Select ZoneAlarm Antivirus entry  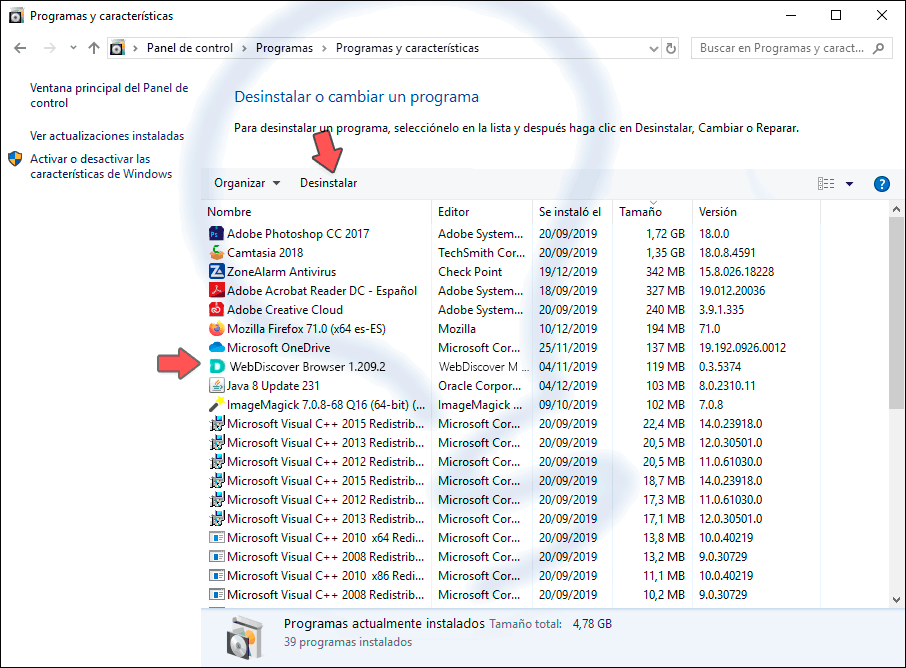281,272
